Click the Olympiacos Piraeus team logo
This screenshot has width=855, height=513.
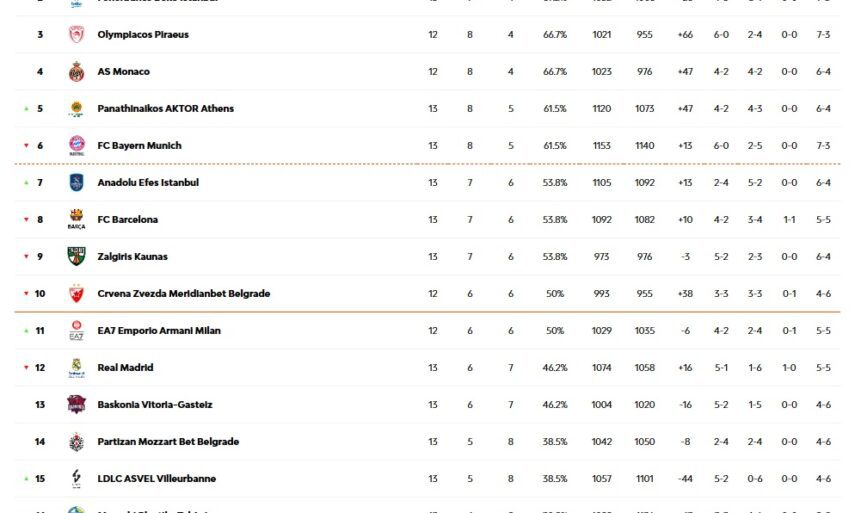pyautogui.click(x=76, y=35)
